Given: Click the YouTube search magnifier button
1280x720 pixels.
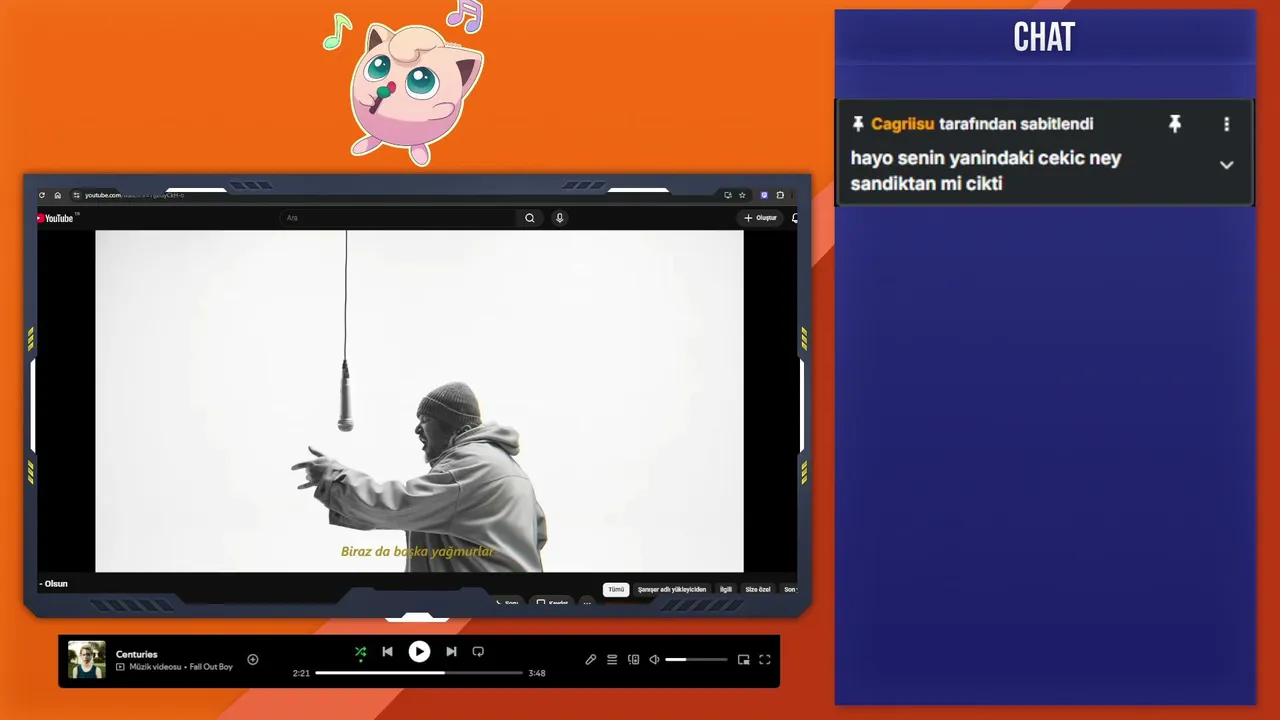Looking at the screenshot, I should point(530,218).
